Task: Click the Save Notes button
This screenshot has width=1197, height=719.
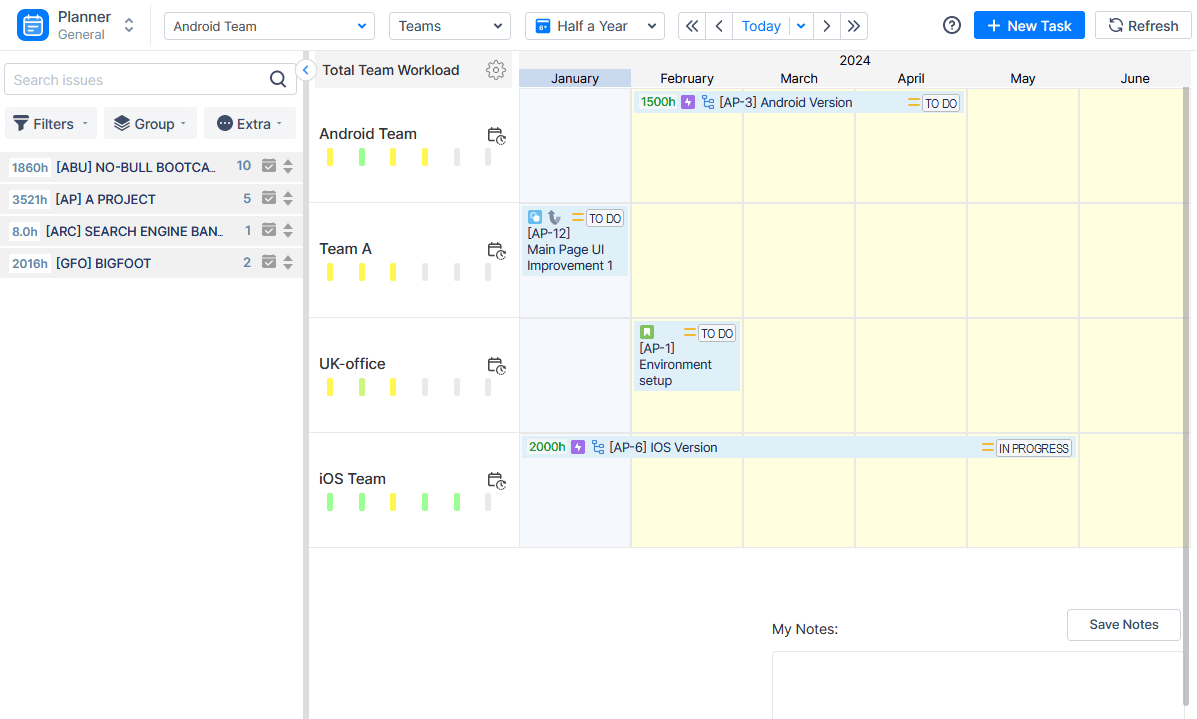Action: [x=1123, y=624]
